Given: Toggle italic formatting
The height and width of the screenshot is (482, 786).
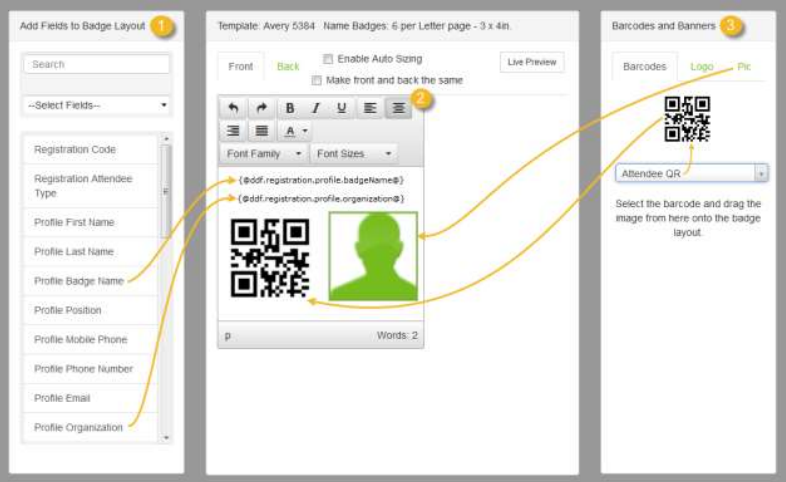Looking at the screenshot, I should click(x=316, y=108).
